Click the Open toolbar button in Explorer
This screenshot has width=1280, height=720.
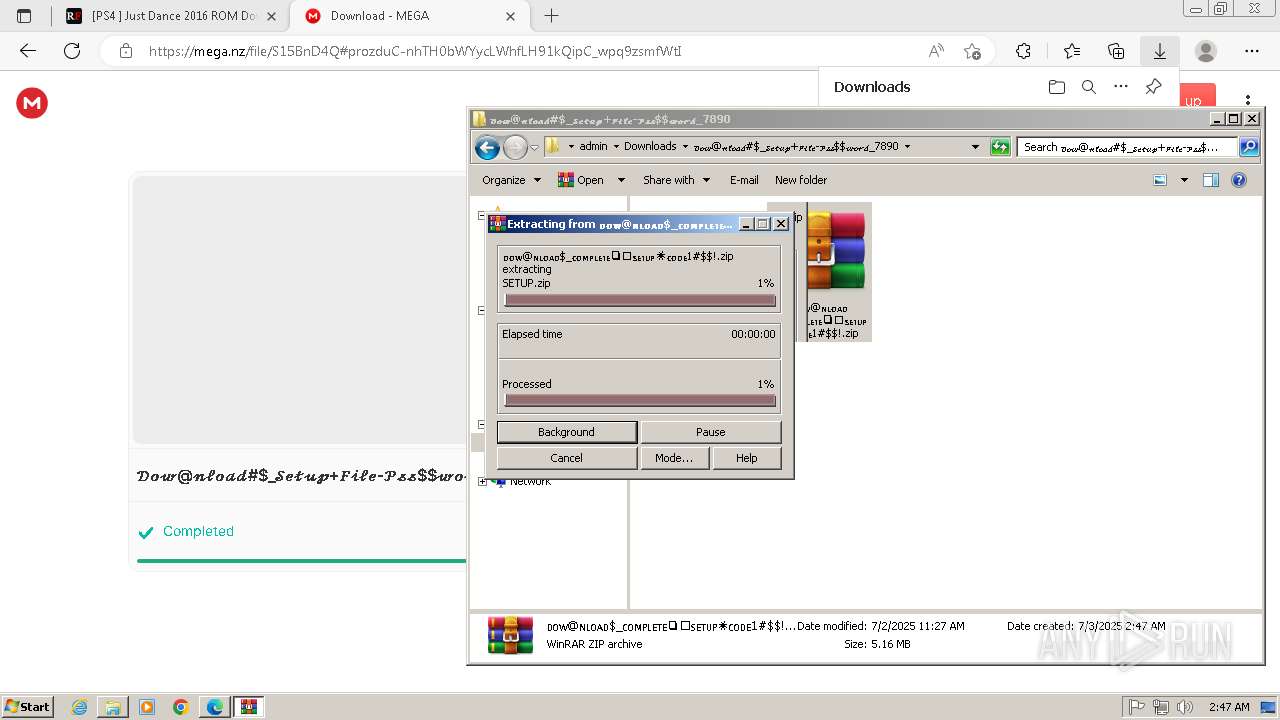coord(581,180)
